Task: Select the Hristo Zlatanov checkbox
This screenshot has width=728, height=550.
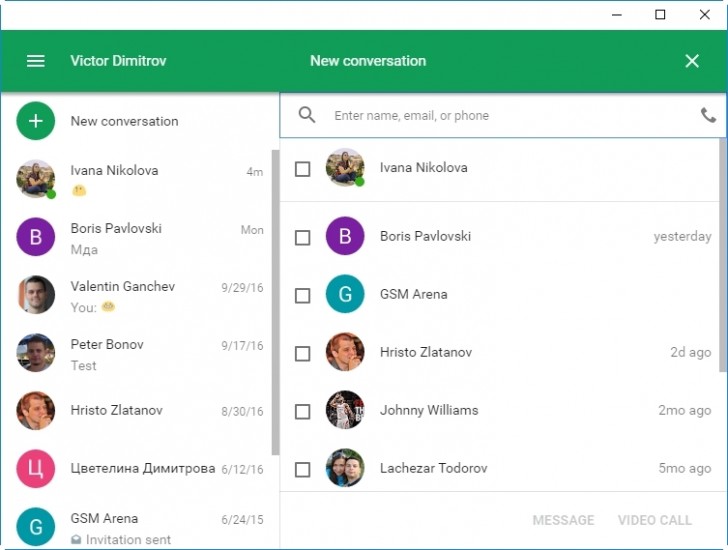Action: (x=303, y=354)
